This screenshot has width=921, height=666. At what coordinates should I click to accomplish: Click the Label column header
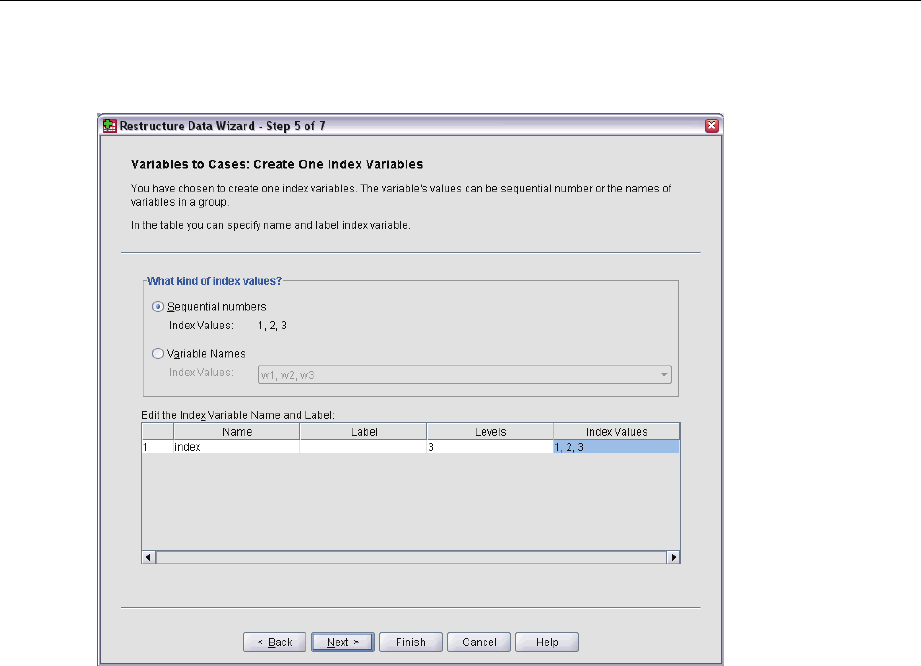(363, 432)
